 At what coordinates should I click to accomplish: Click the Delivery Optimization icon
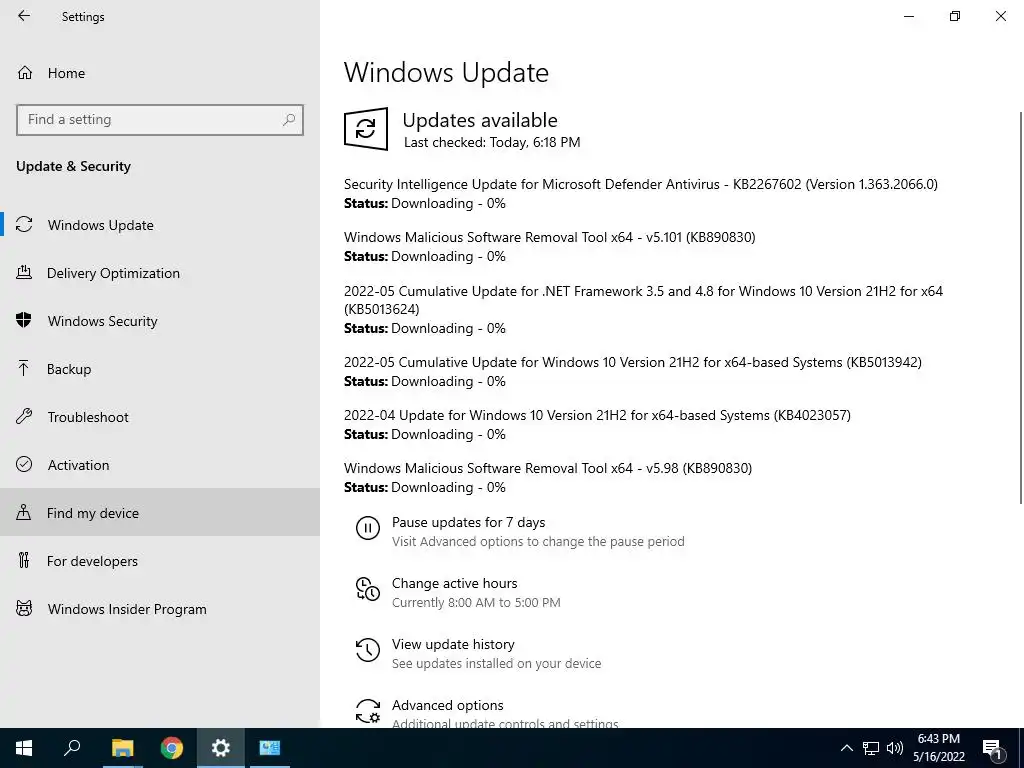pos(24,272)
